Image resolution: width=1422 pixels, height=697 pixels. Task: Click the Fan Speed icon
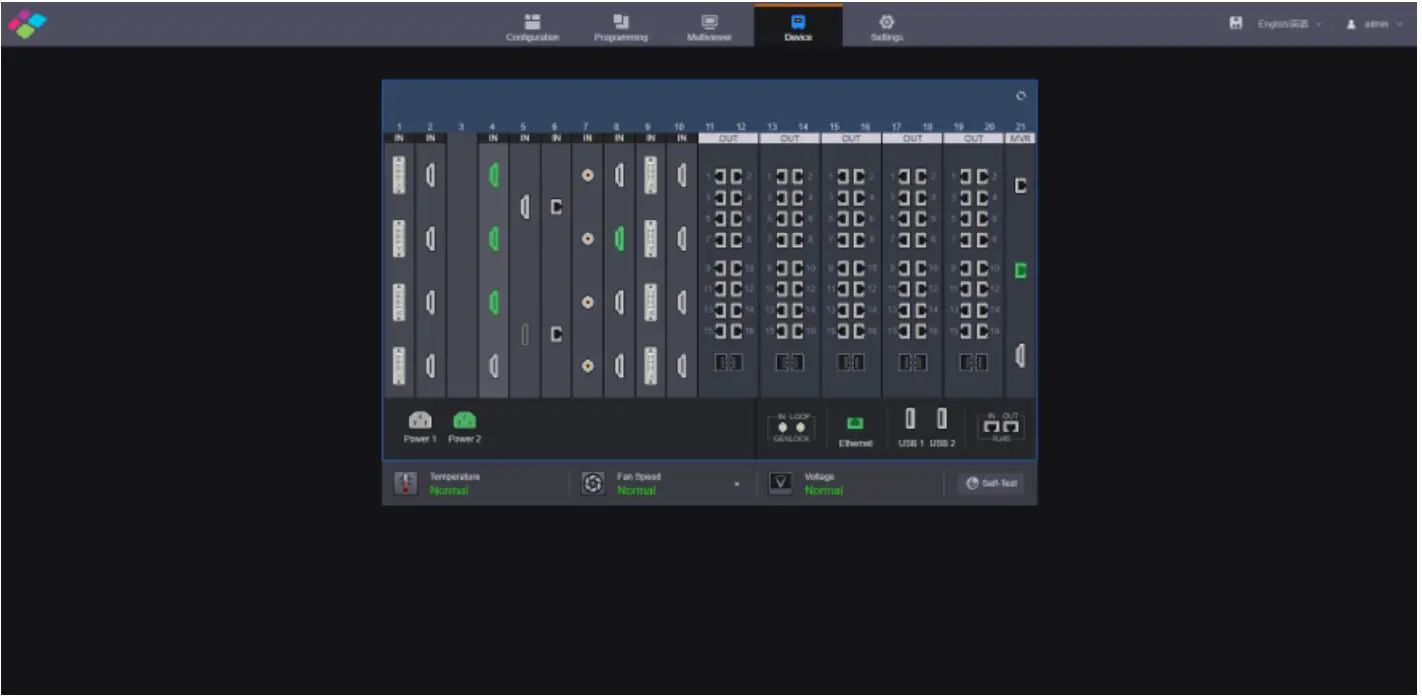(x=592, y=483)
